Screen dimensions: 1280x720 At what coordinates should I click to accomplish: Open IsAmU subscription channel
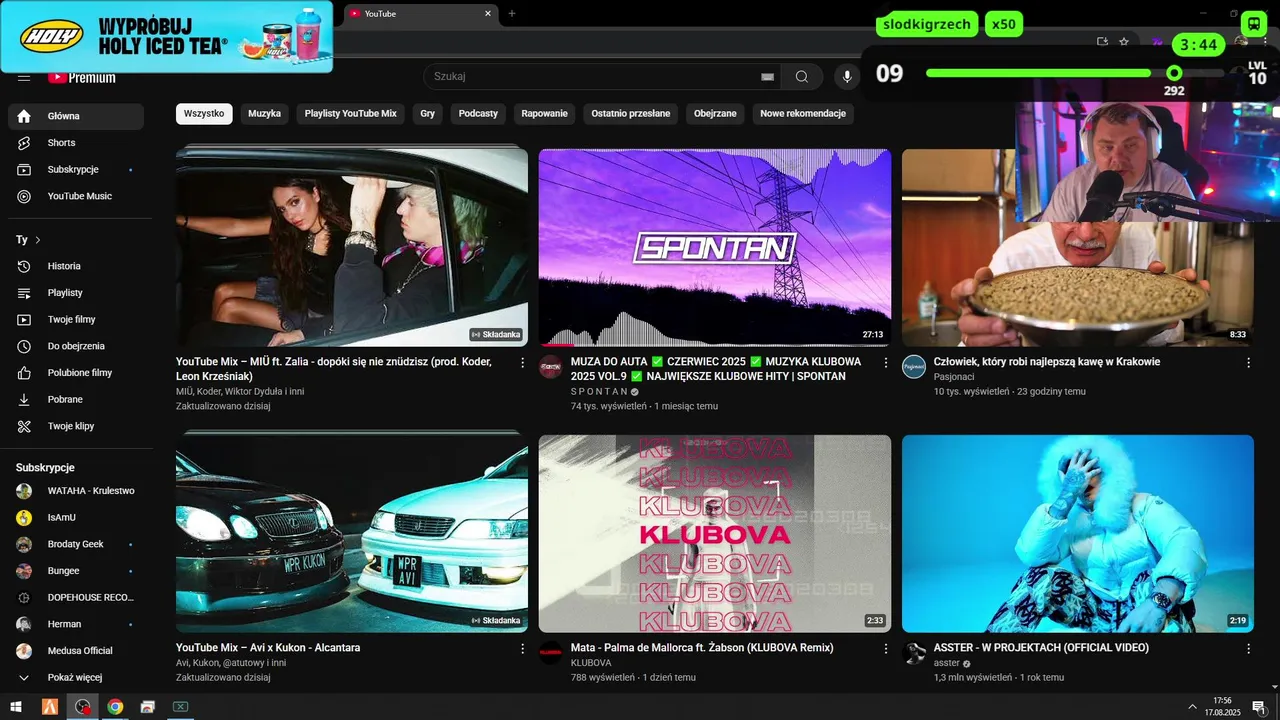coord(76,518)
